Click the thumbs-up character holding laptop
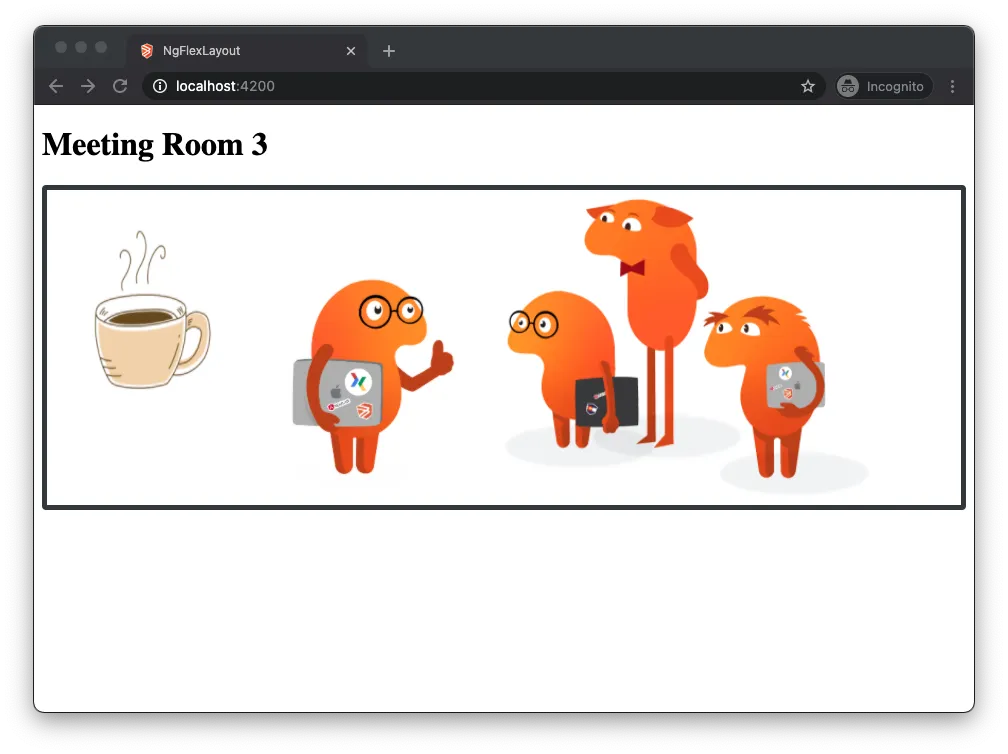This screenshot has height=754, width=1008. (373, 377)
